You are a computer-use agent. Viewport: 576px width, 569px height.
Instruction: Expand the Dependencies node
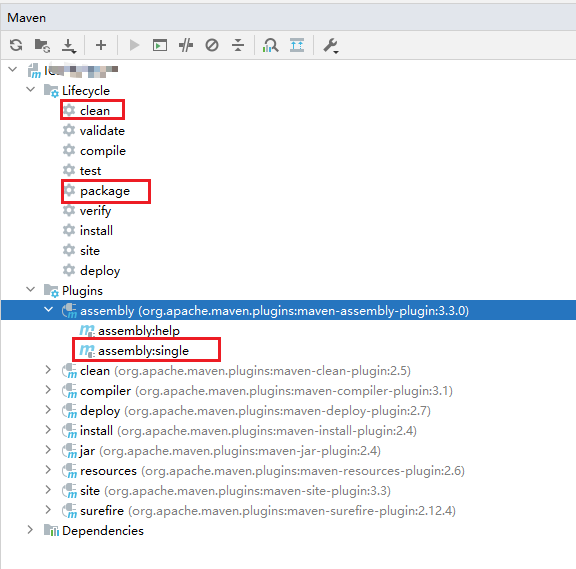click(x=30, y=530)
